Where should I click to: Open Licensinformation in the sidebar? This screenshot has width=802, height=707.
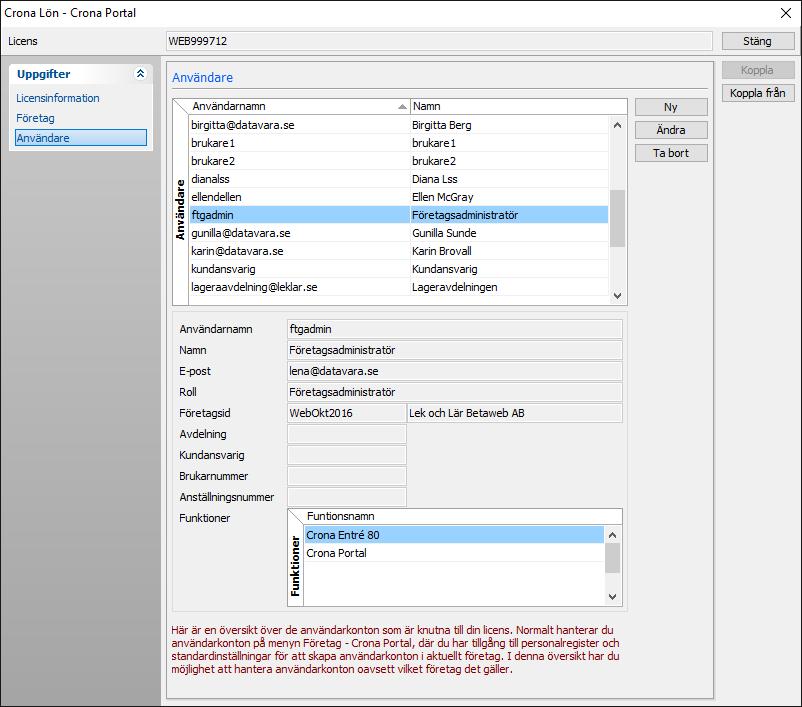click(58, 98)
